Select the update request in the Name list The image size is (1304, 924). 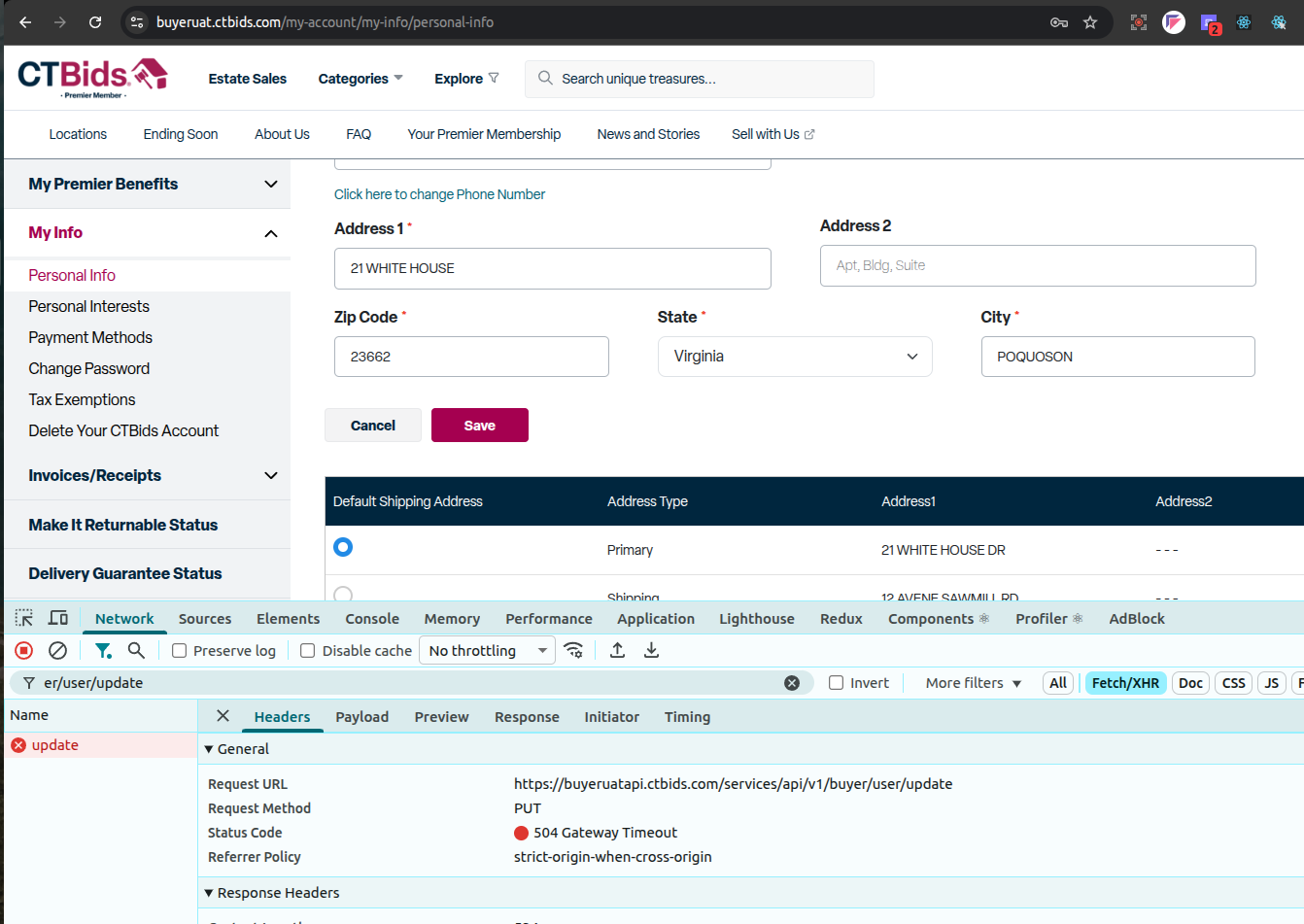click(x=101, y=745)
